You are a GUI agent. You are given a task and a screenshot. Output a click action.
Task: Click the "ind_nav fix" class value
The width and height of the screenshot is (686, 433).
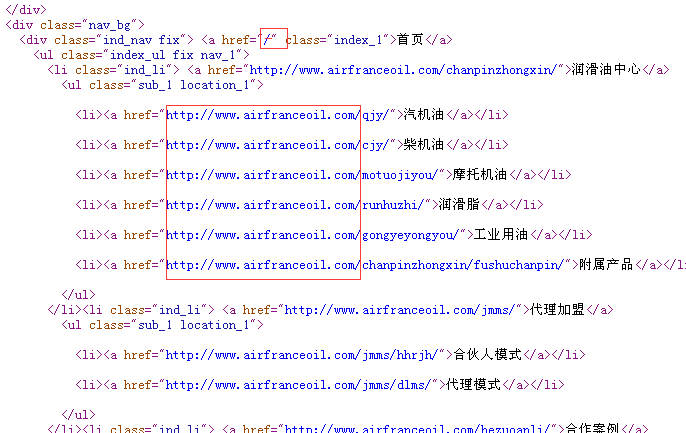tap(141, 40)
